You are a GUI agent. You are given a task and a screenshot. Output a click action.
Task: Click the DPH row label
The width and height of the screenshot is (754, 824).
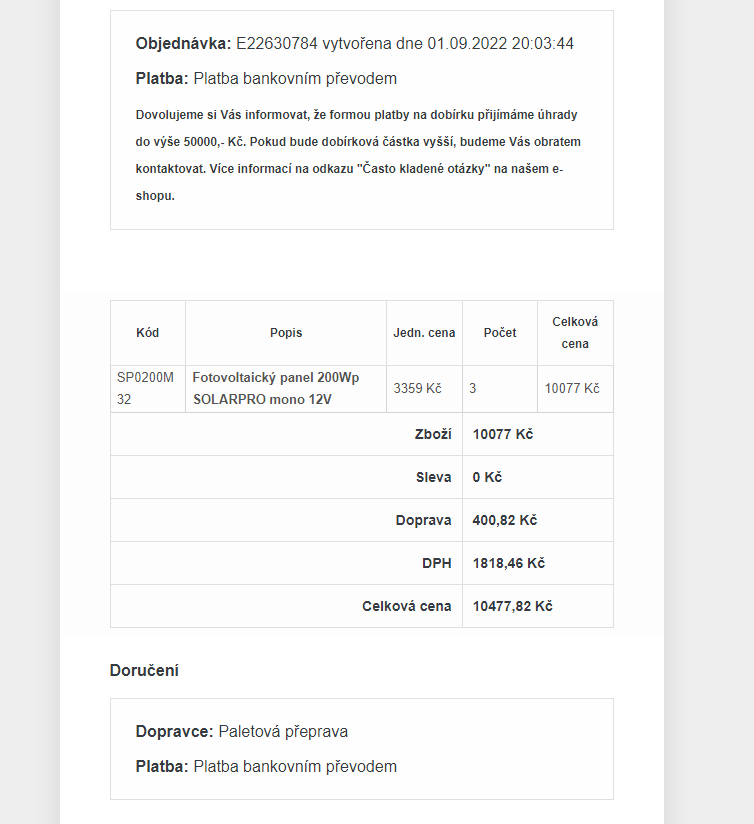[x=437, y=563]
